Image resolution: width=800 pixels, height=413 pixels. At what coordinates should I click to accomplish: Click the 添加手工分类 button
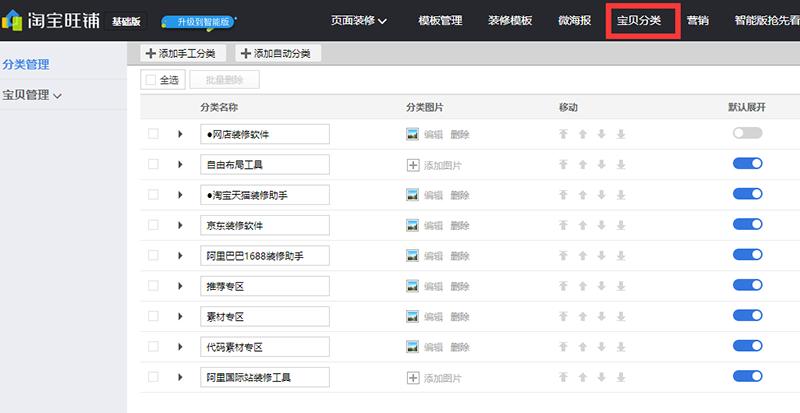tap(184, 53)
